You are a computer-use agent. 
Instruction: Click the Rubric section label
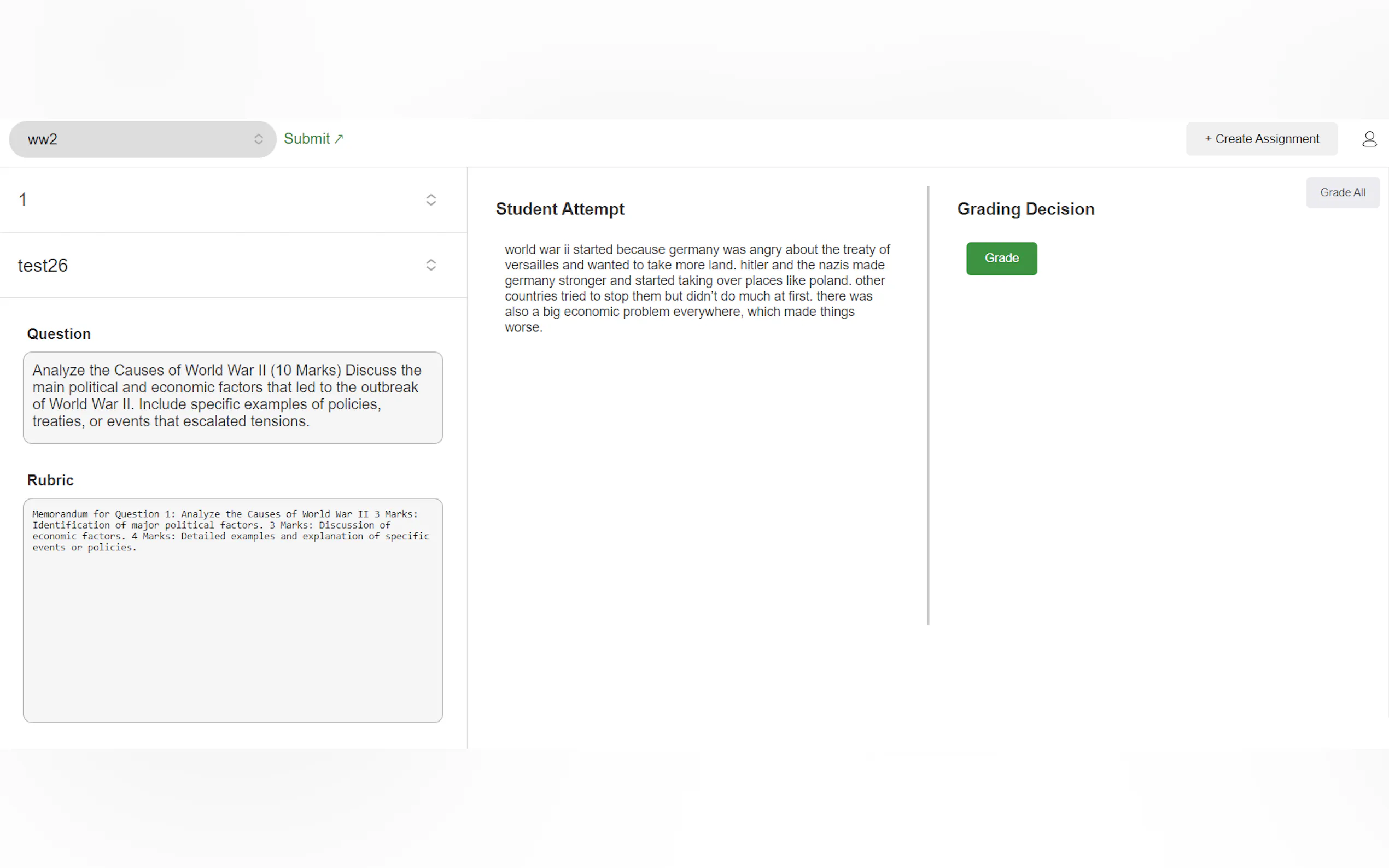(x=50, y=480)
